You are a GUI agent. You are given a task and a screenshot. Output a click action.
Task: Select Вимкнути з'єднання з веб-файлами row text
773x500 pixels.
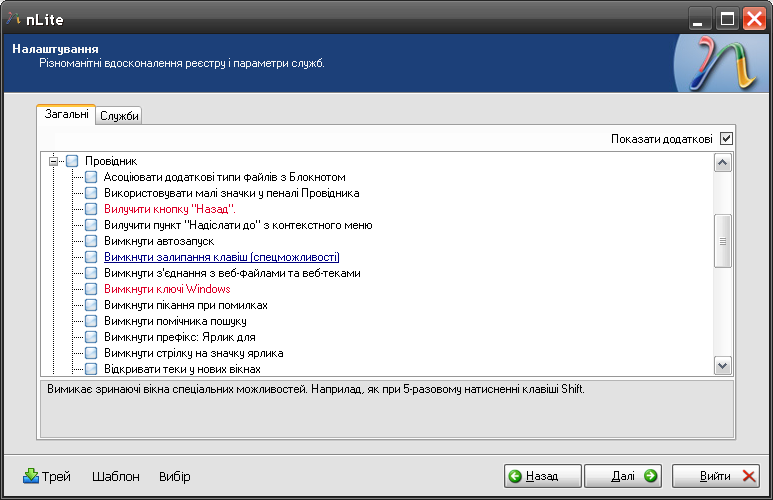tap(232, 273)
